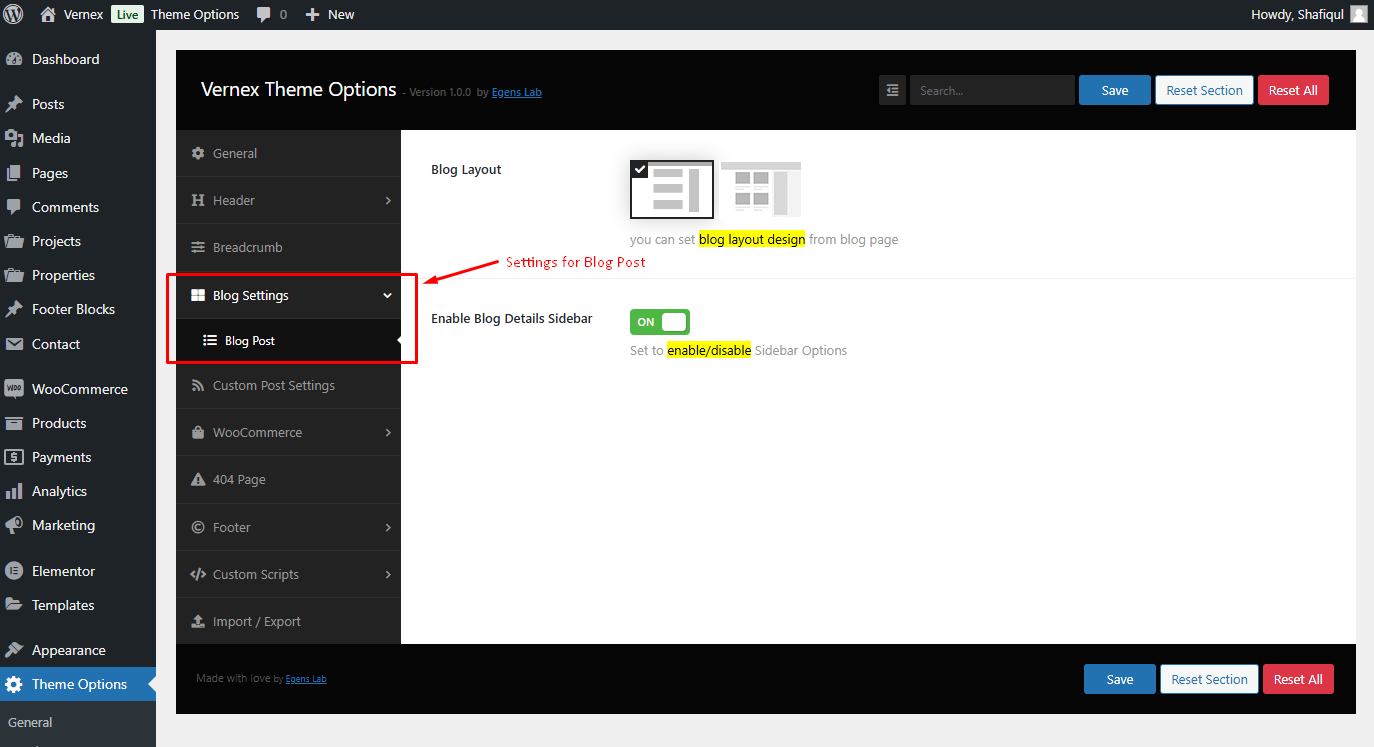Open the General submenu under Theme Options

point(30,722)
